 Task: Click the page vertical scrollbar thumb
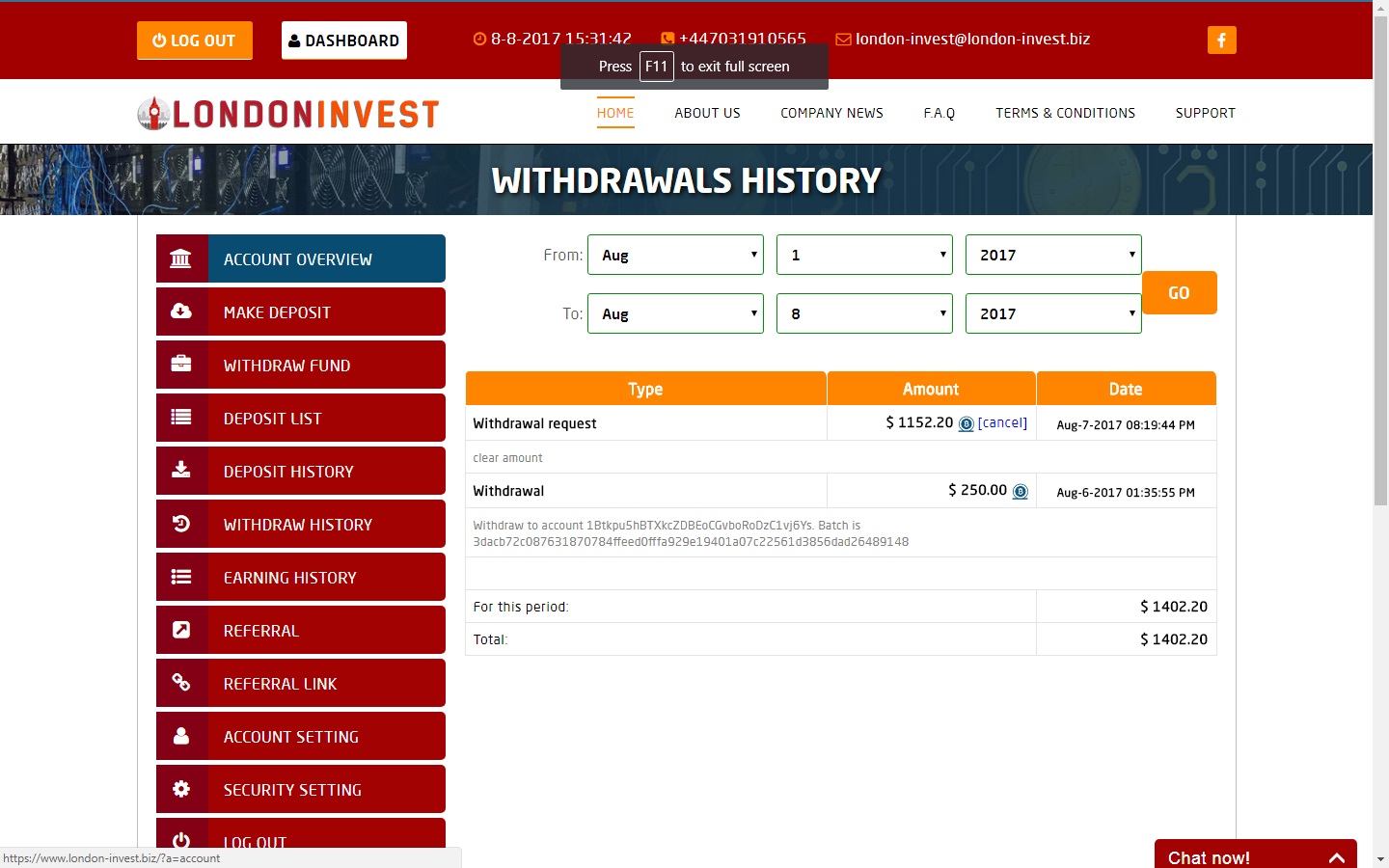pos(1380,262)
